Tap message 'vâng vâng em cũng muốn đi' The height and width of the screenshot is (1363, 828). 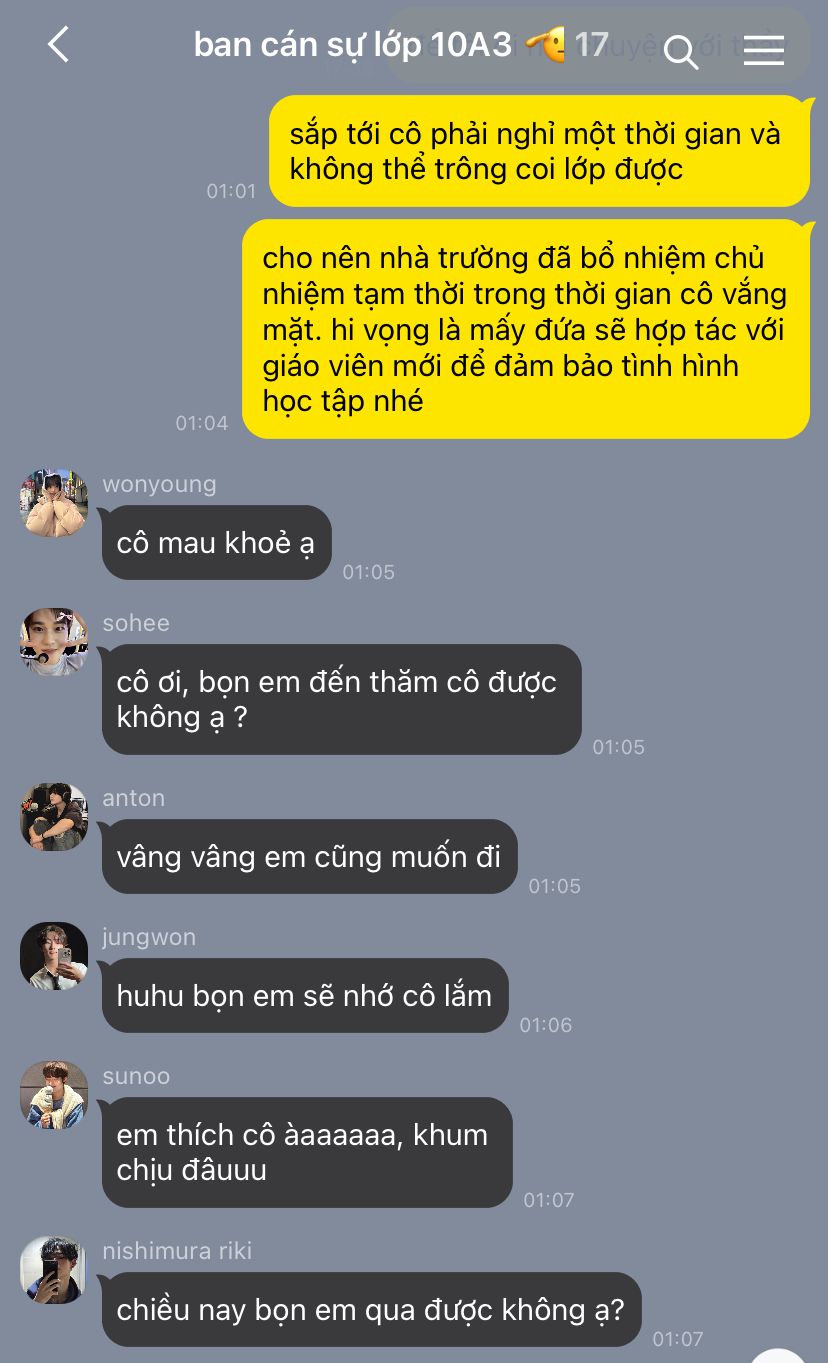[309, 857]
